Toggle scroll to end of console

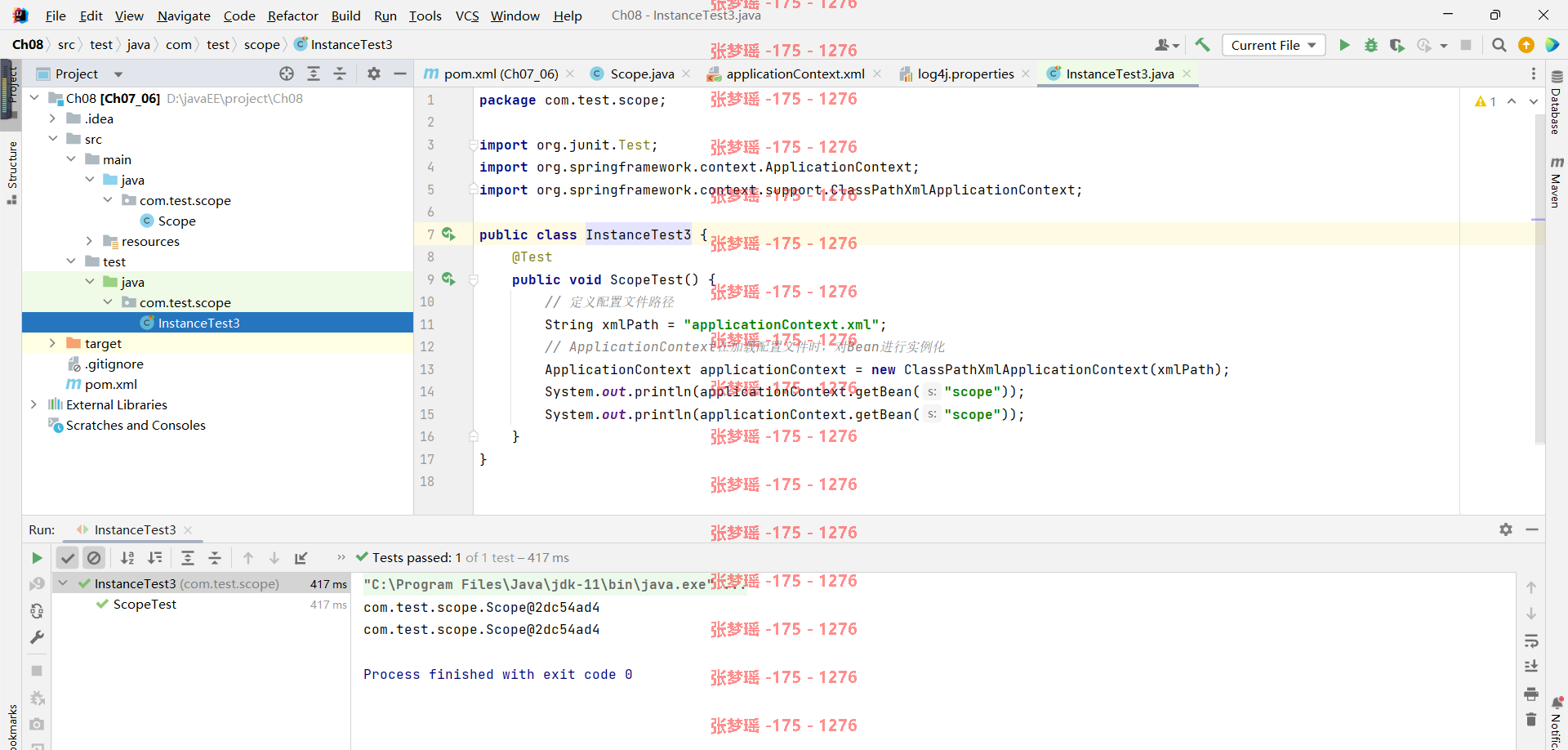[x=1531, y=667]
